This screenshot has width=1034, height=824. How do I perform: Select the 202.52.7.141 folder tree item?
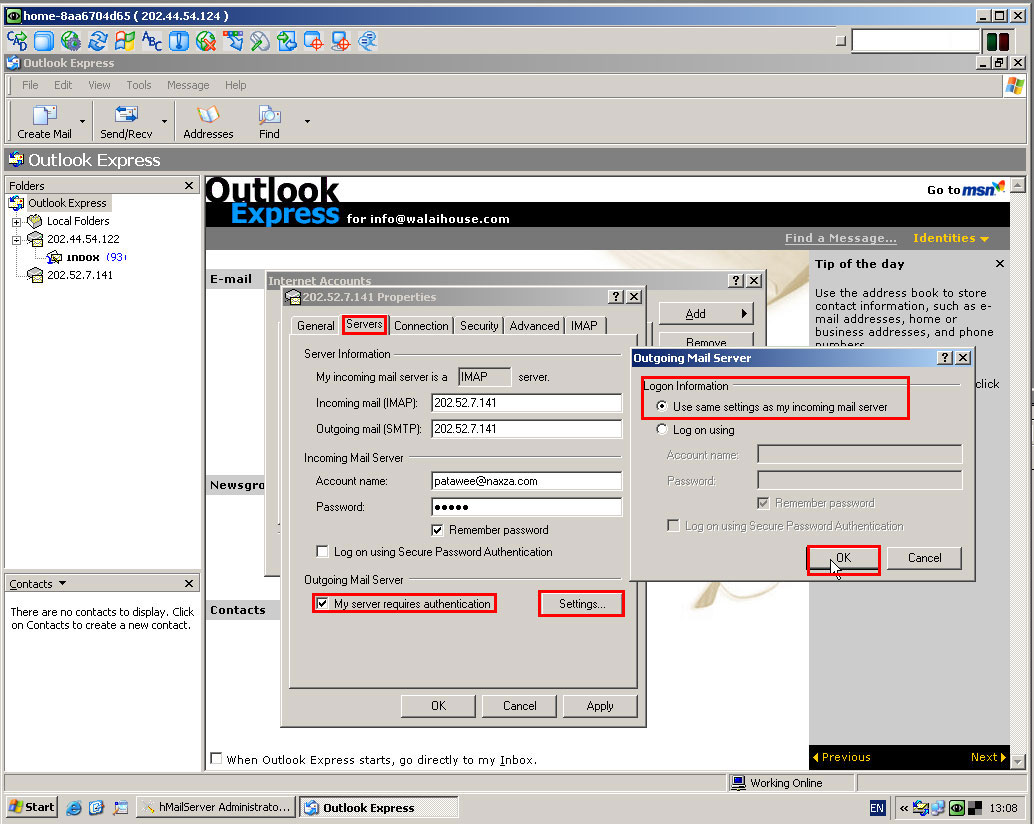click(x=79, y=275)
